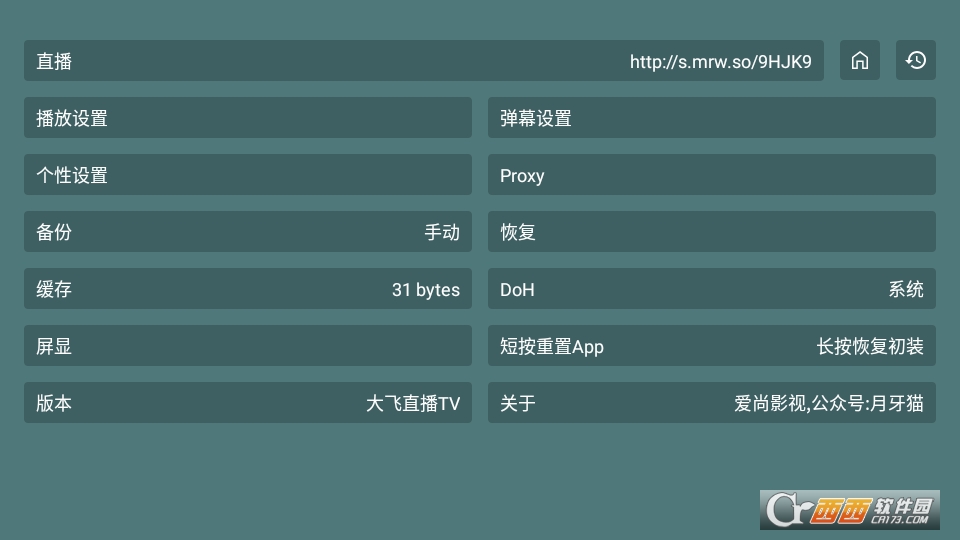The image size is (960, 540).
Task: Open the 关于 about entry
Action: point(711,402)
